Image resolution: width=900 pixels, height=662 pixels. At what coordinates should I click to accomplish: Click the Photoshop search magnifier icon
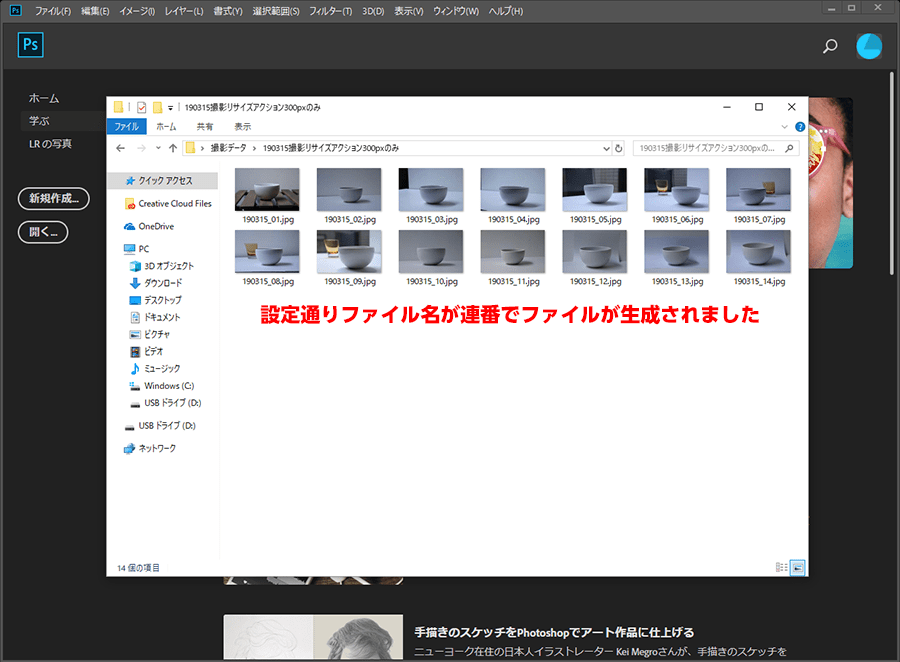tap(829, 46)
